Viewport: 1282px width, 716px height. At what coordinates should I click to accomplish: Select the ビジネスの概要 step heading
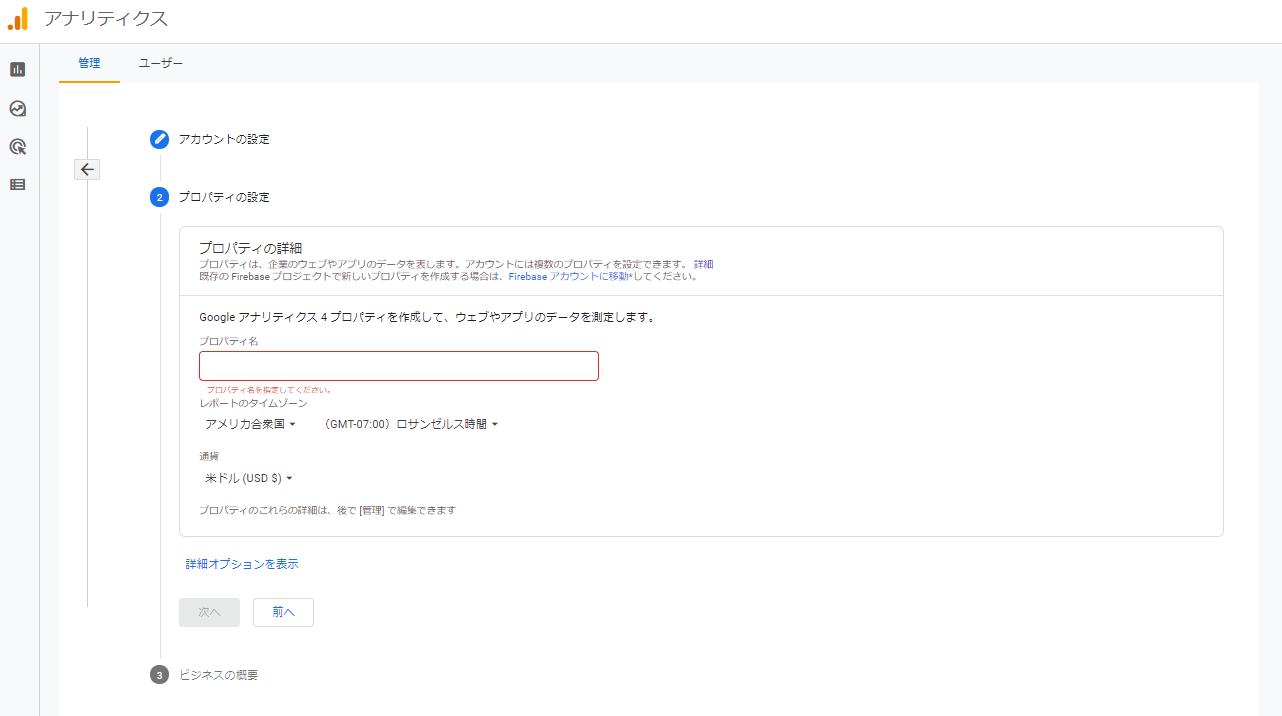[218, 675]
